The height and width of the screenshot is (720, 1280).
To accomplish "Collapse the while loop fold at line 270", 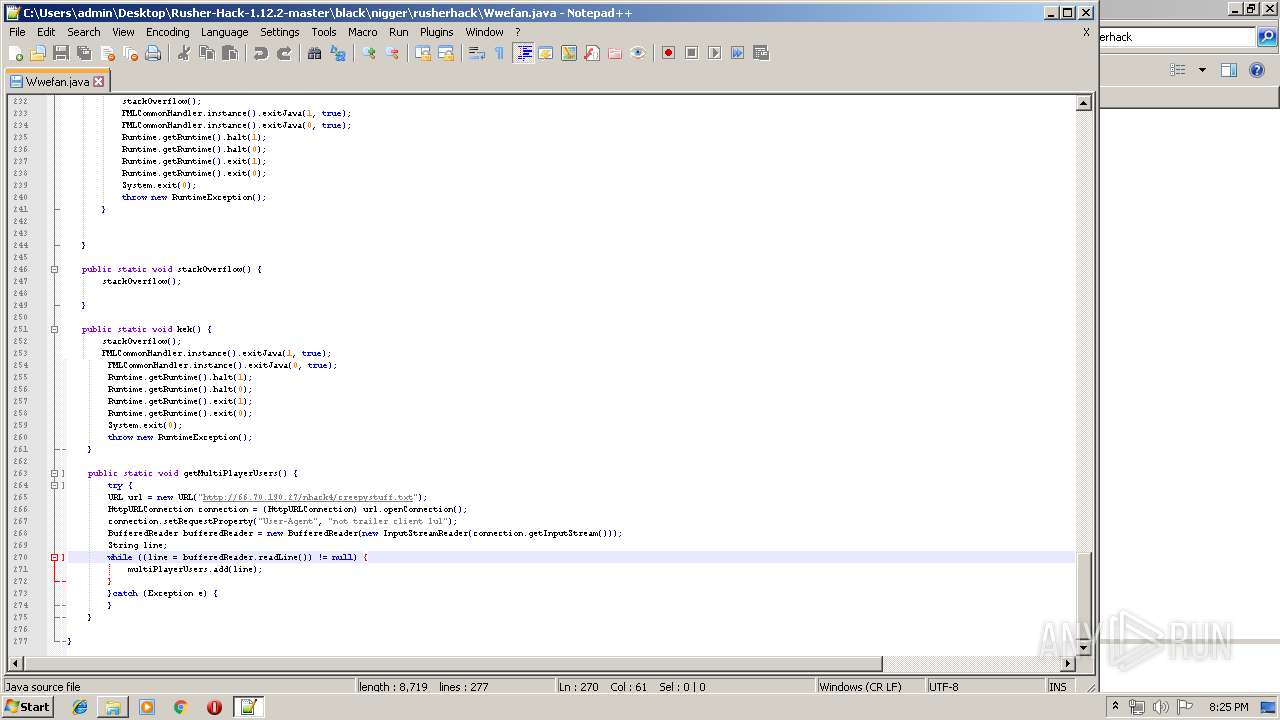I will pyautogui.click(x=56, y=557).
